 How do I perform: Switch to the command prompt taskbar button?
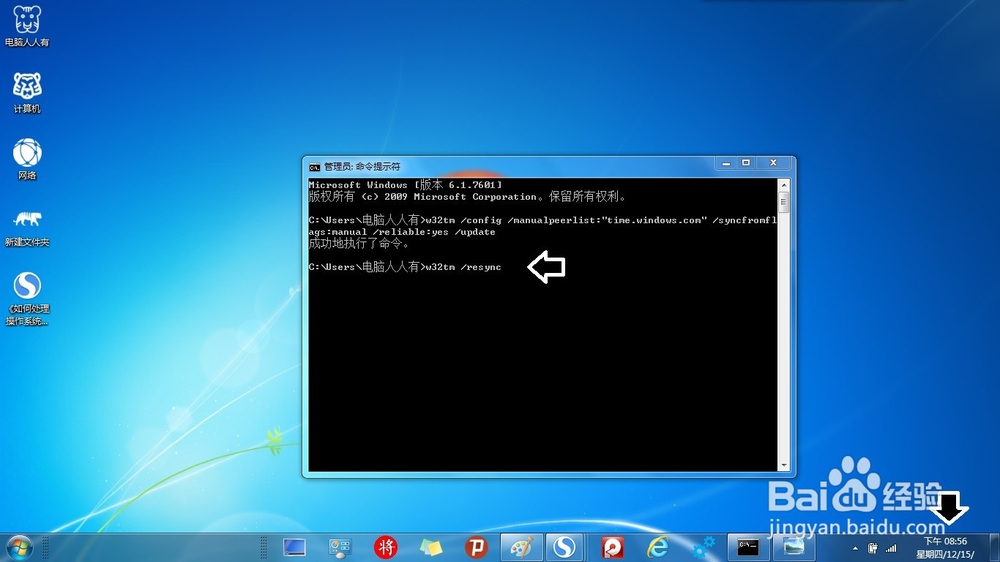click(x=747, y=547)
